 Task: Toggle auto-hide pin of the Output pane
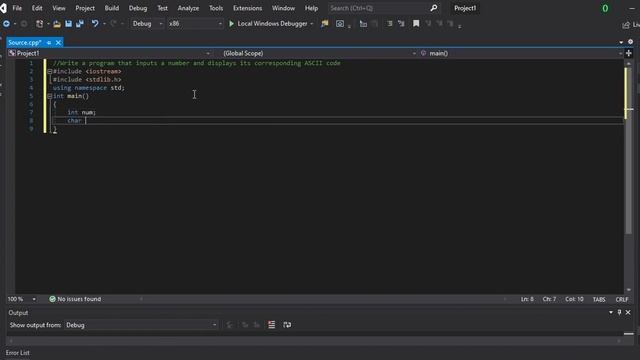(619, 312)
